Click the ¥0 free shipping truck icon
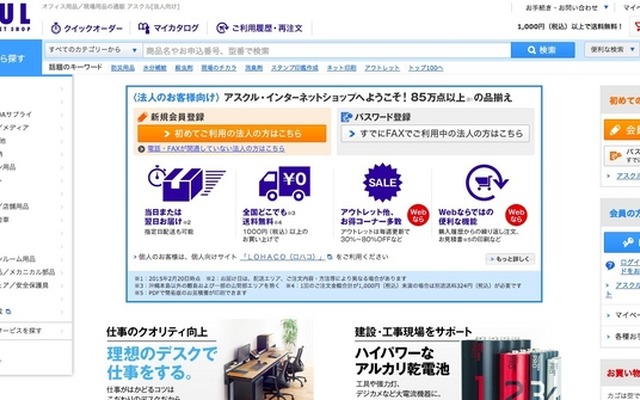The width and height of the screenshot is (640, 400). pos(285,183)
